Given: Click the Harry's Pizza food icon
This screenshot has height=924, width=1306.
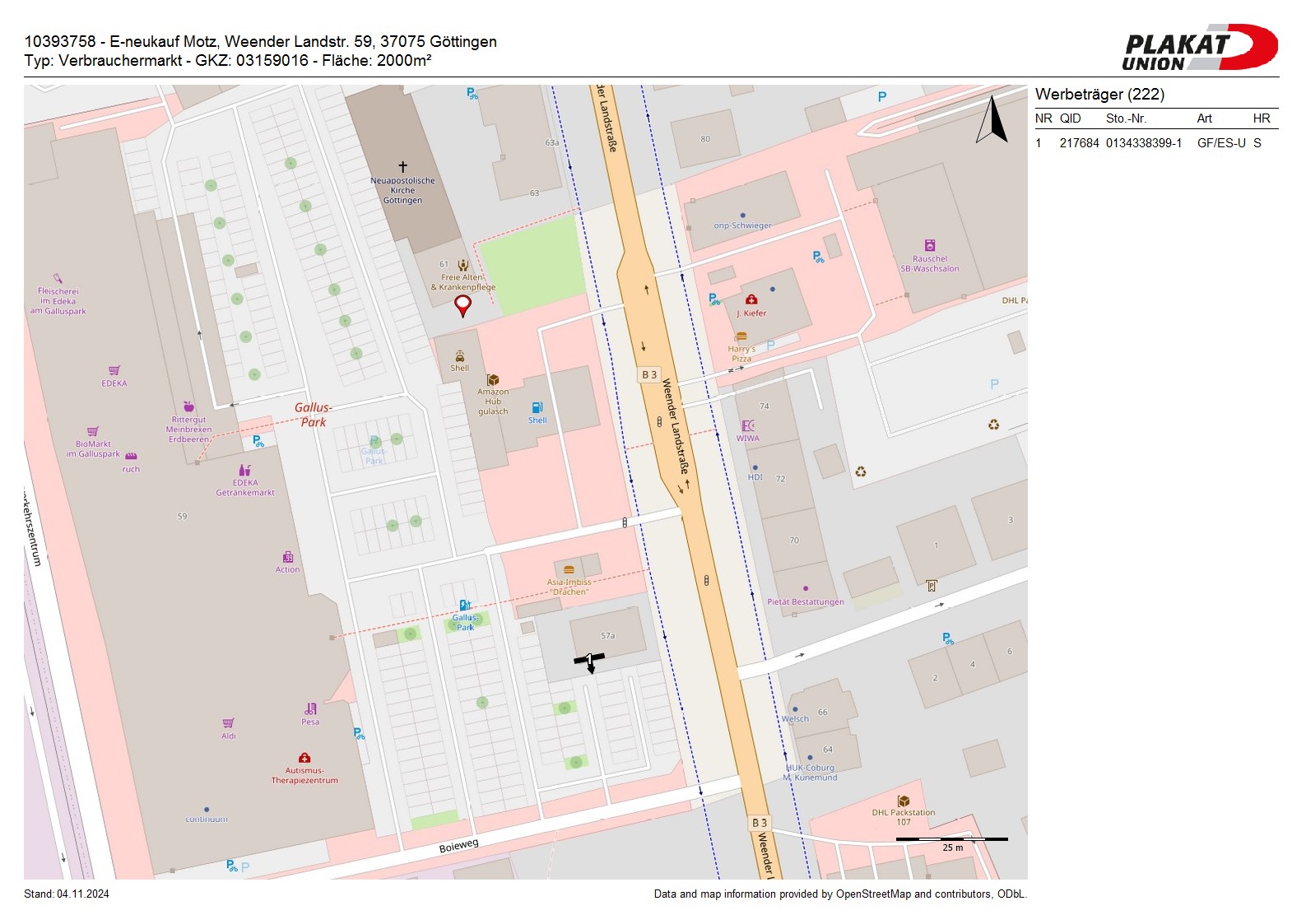Looking at the screenshot, I should (741, 337).
